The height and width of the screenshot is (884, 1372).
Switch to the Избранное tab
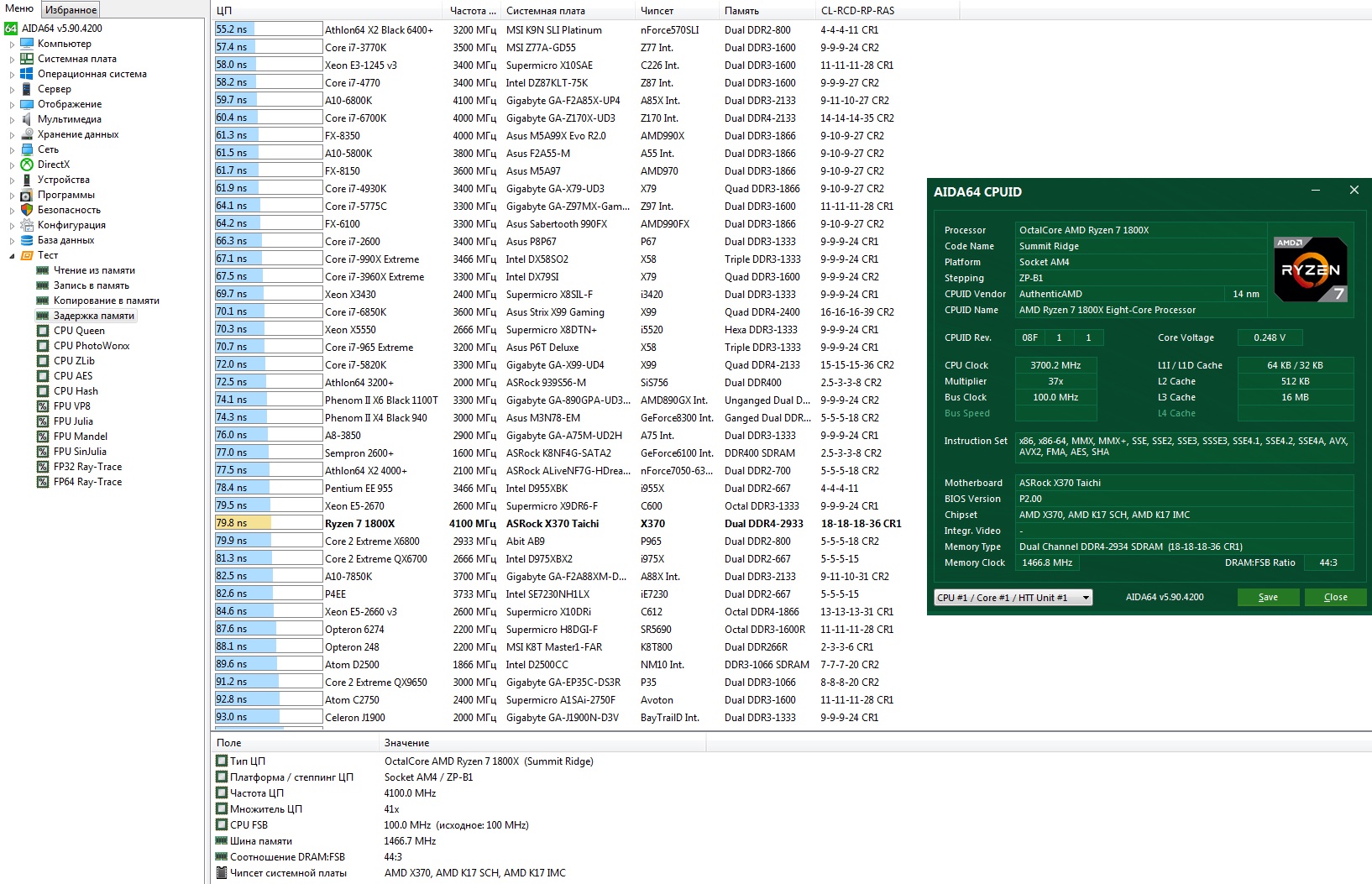pos(71,10)
